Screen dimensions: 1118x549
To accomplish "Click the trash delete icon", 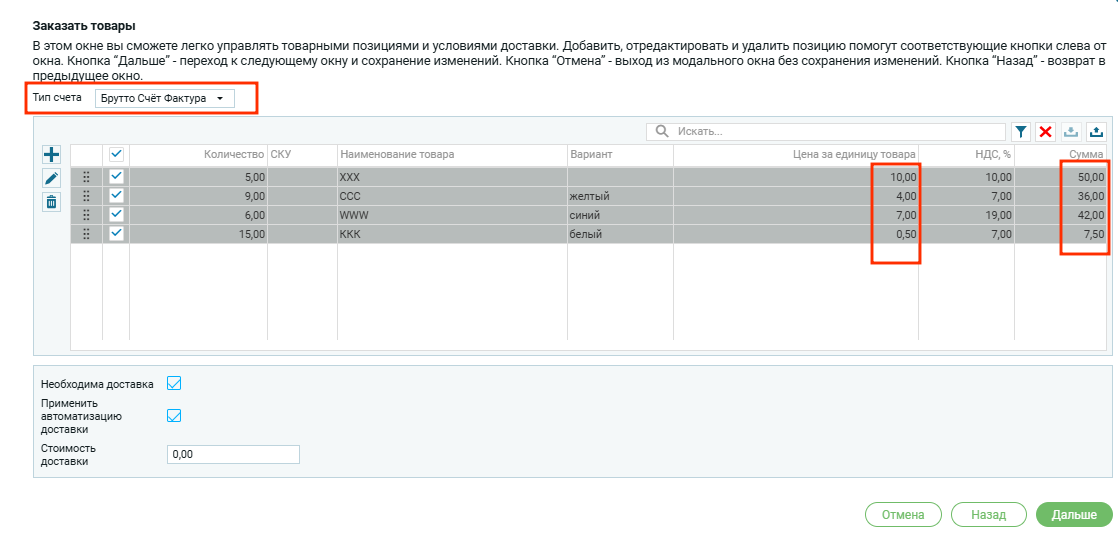I will [x=52, y=202].
